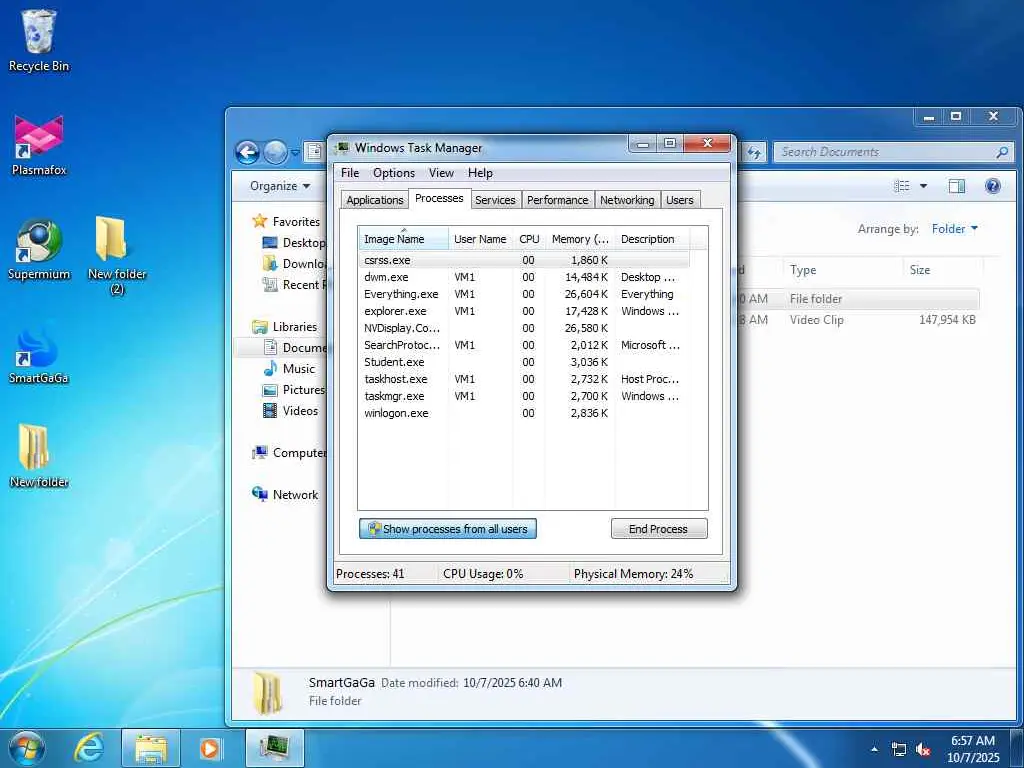This screenshot has height=768, width=1024.
Task: Open the Recycle Bin desktop icon
Action: click(x=39, y=40)
